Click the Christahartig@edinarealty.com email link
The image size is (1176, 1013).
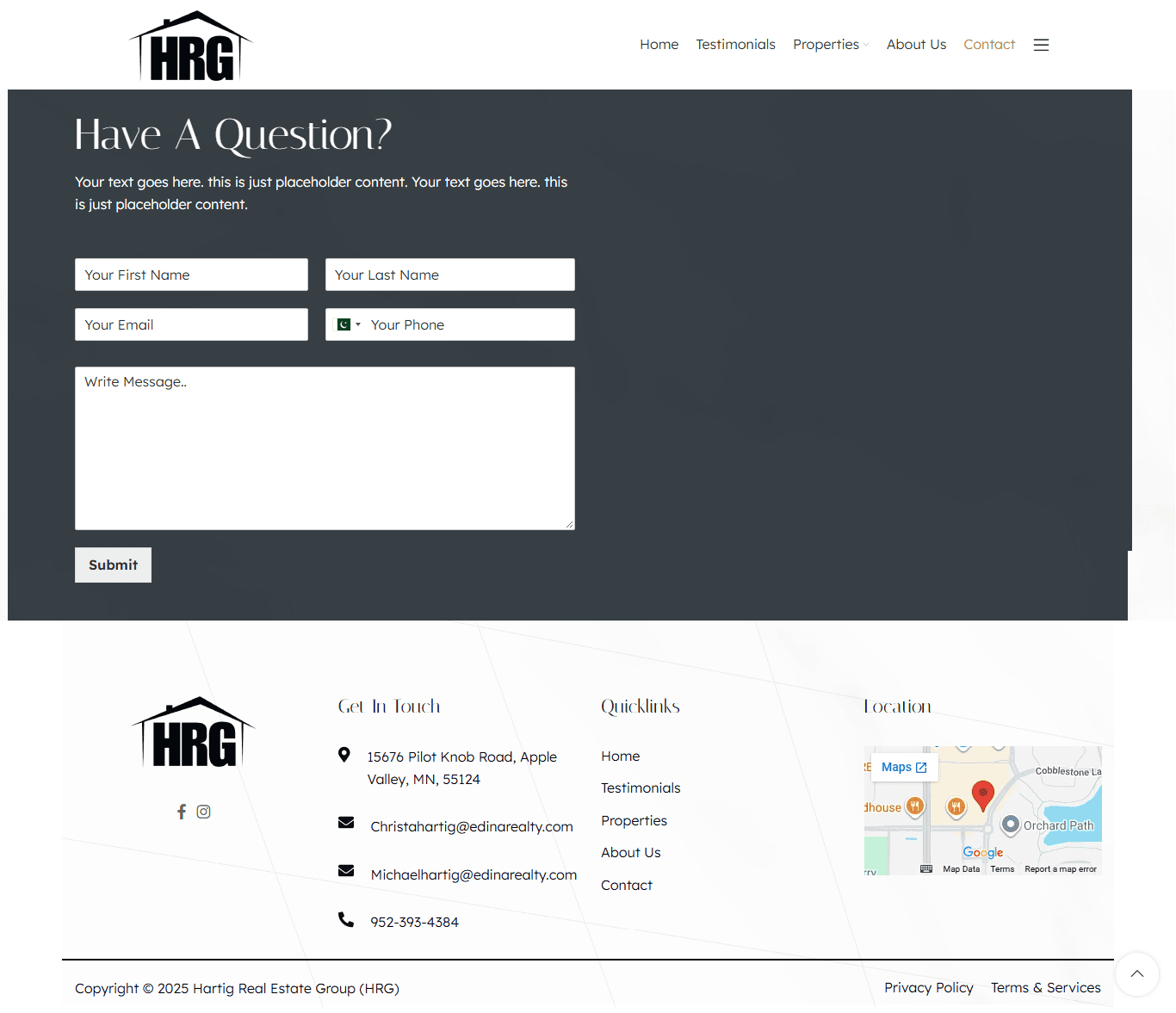[x=472, y=827]
